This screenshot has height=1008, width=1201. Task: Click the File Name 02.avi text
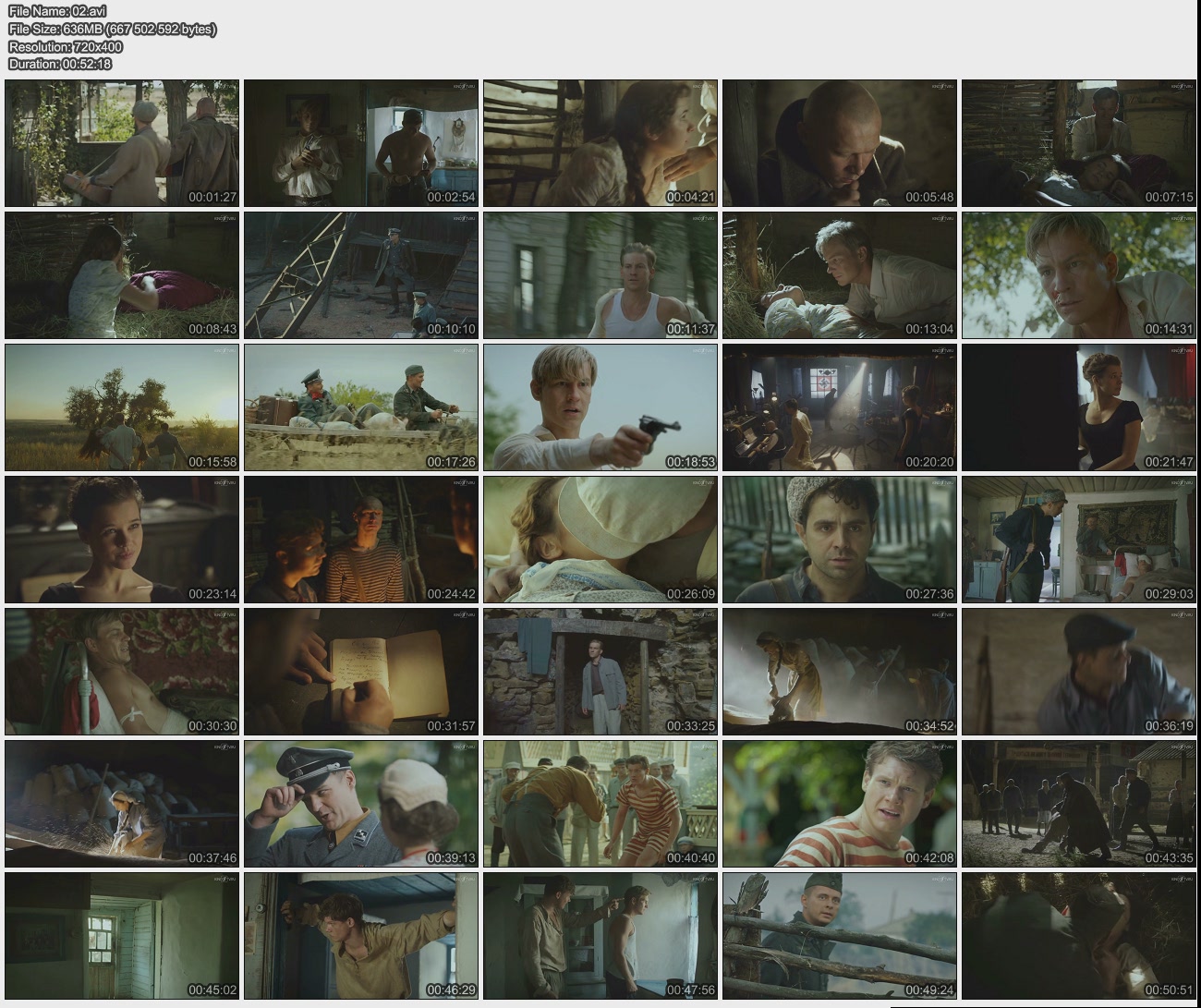pos(57,11)
